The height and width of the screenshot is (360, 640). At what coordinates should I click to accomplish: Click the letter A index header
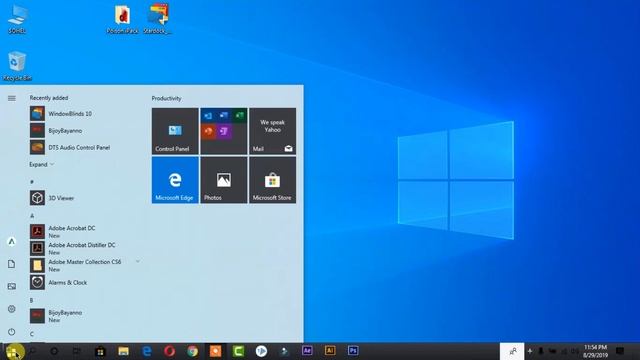tap(32, 216)
